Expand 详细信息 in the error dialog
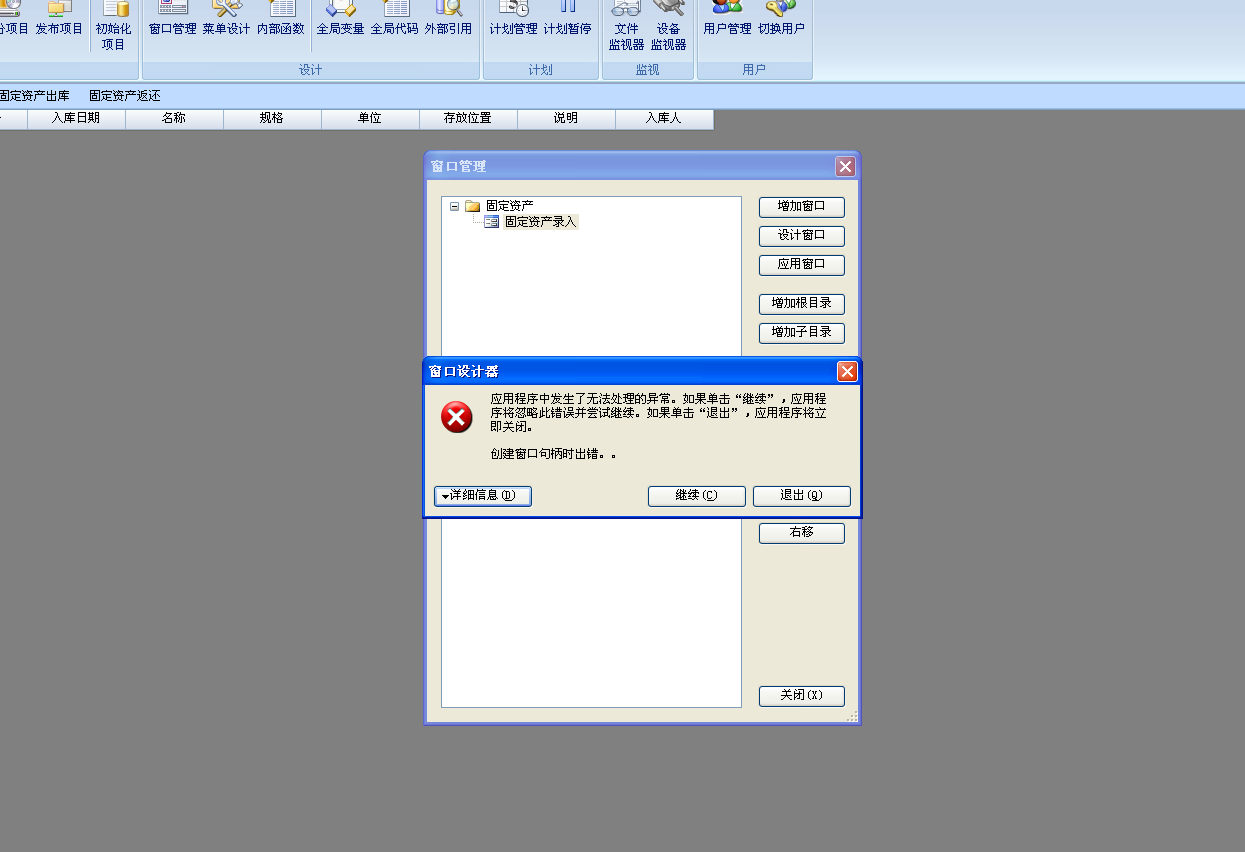1245x852 pixels. [482, 496]
